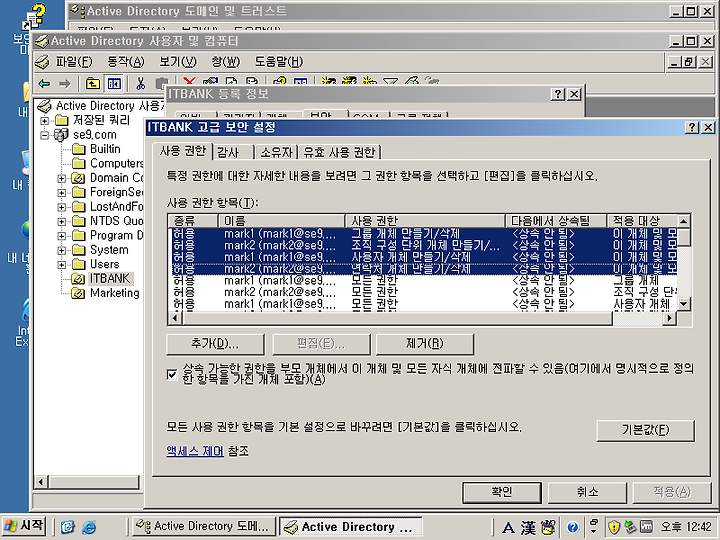Toggle the Show/Hide Console Tree icon

pos(114,84)
